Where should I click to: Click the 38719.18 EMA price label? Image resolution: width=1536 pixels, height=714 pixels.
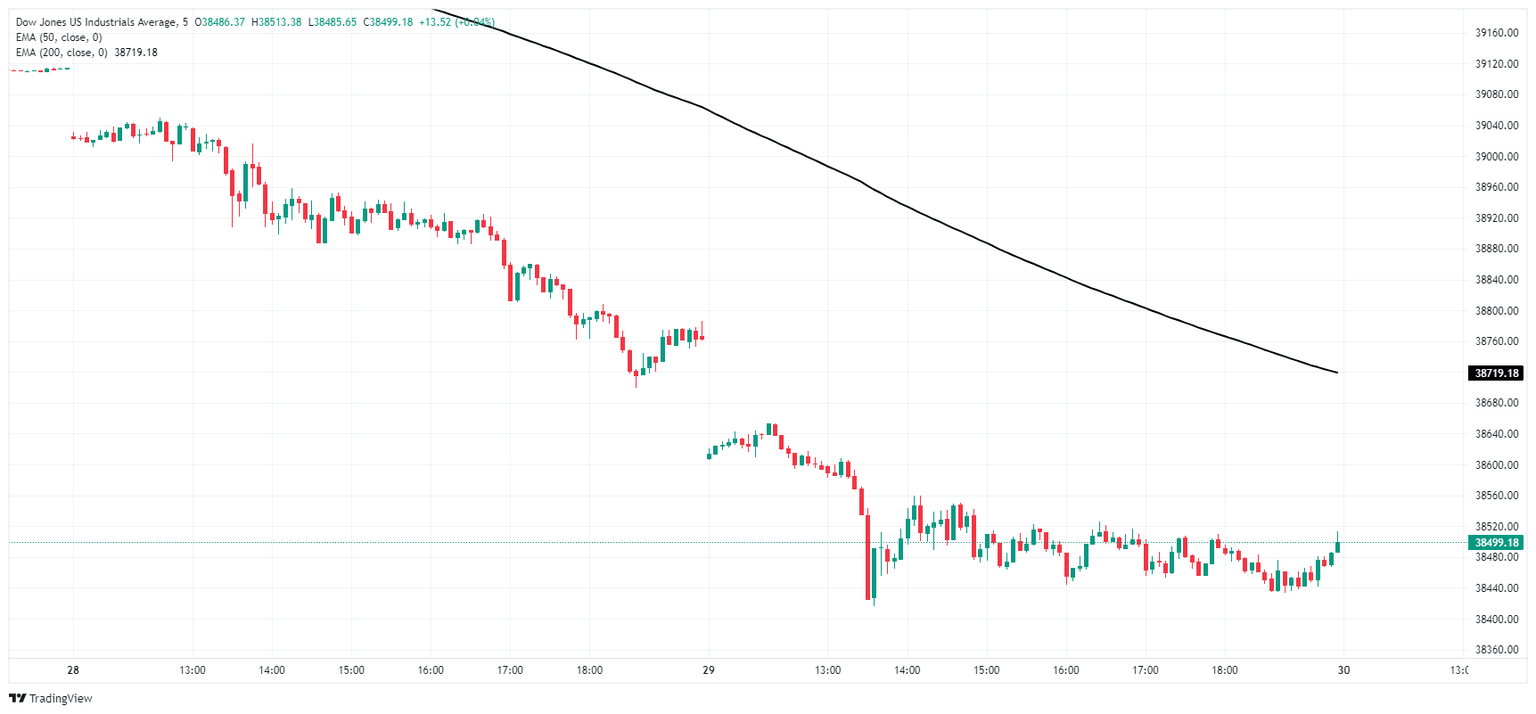(1496, 373)
